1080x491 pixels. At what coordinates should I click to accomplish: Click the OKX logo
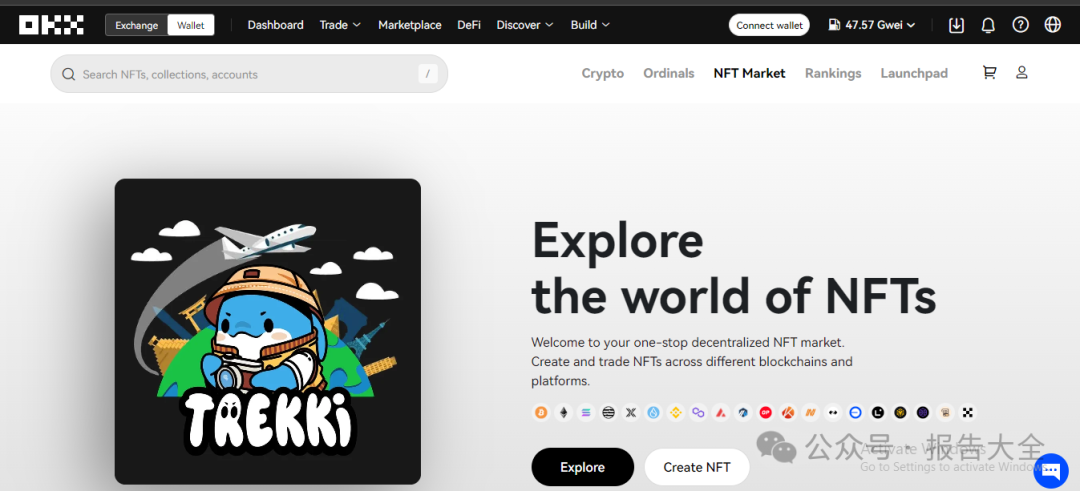coord(52,25)
